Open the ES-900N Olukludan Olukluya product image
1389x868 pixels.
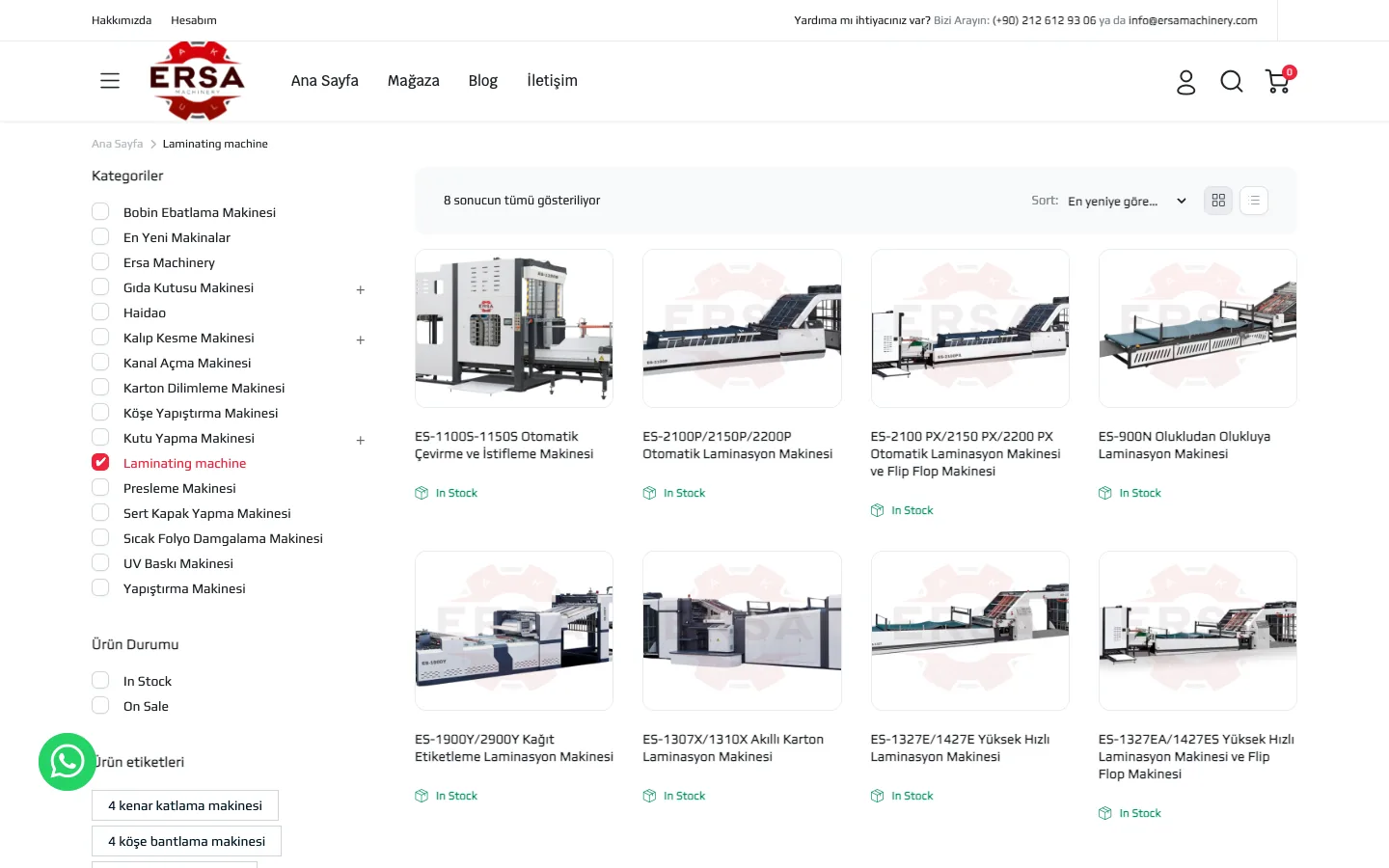(1198, 328)
